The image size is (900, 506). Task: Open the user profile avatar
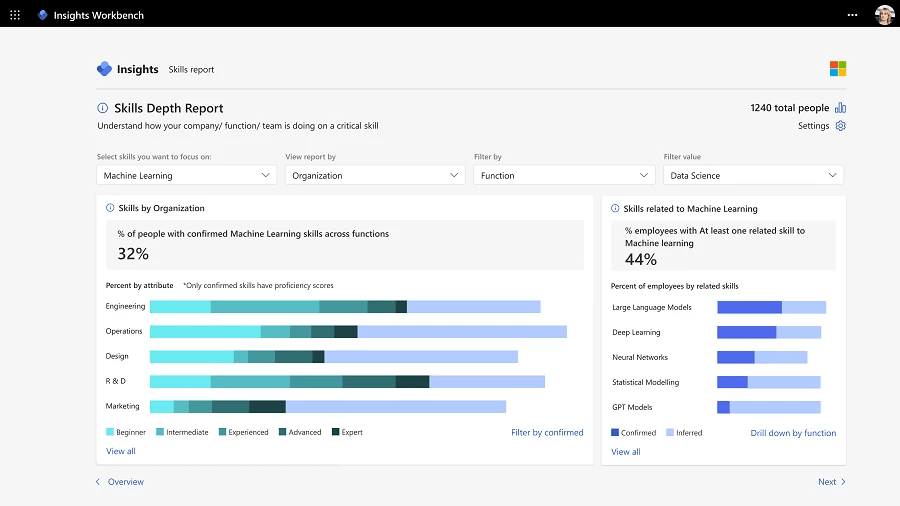[x=884, y=15]
